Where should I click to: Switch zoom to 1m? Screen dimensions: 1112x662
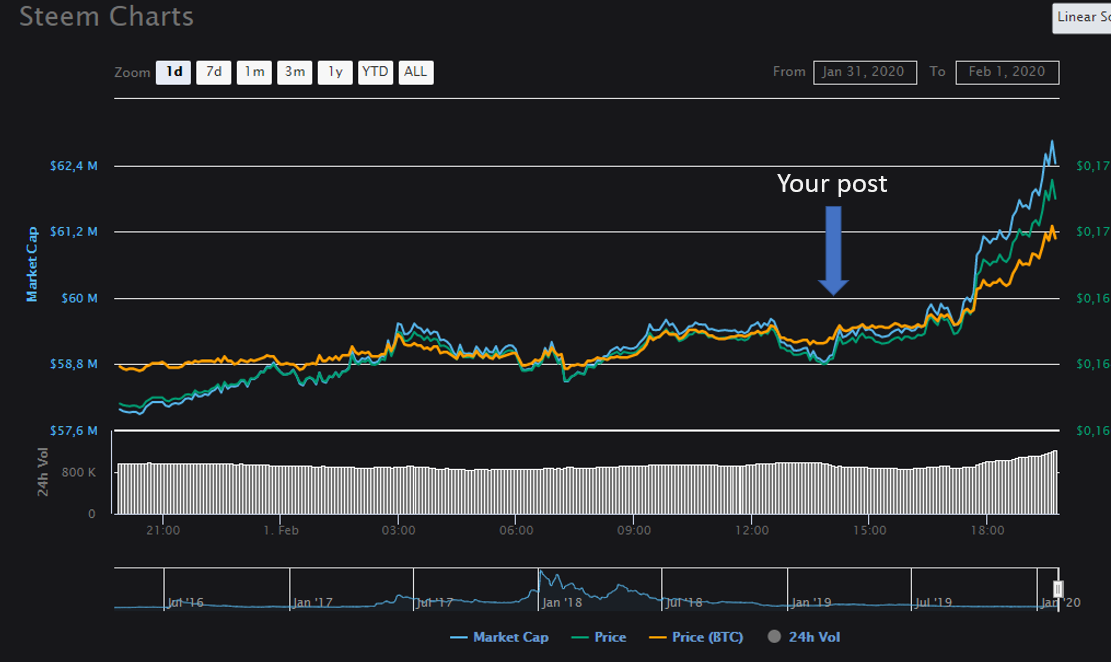pos(254,72)
